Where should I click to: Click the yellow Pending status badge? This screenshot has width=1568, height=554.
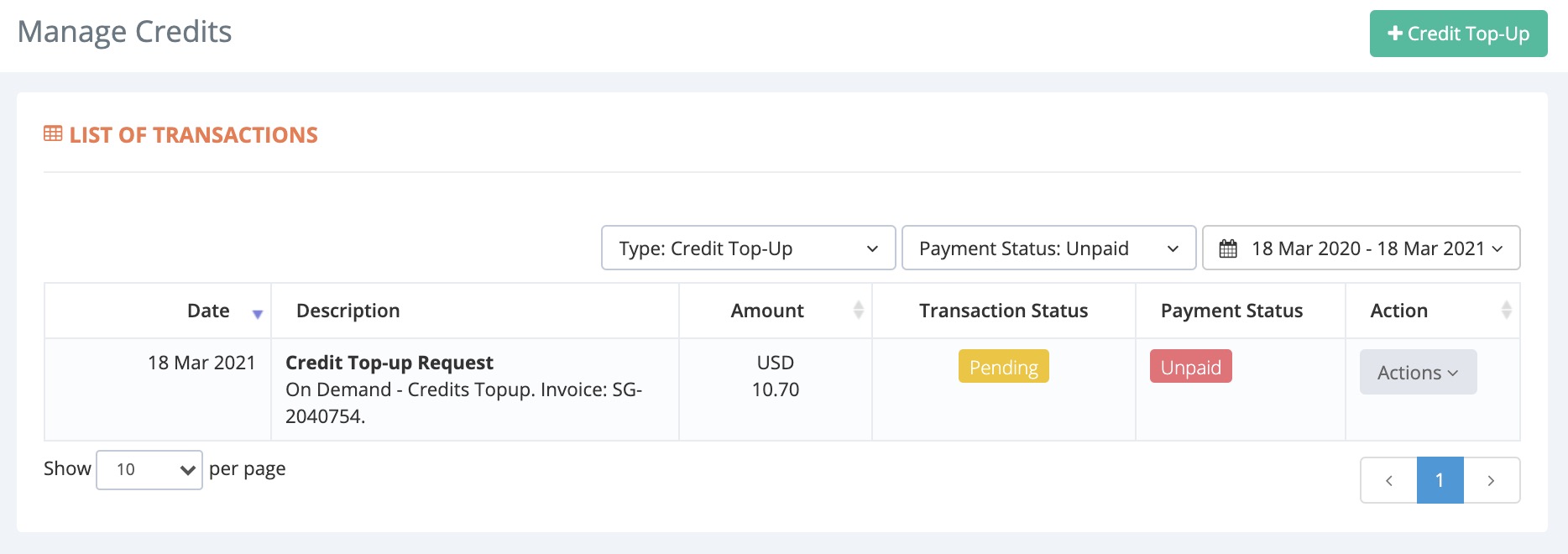click(1003, 367)
